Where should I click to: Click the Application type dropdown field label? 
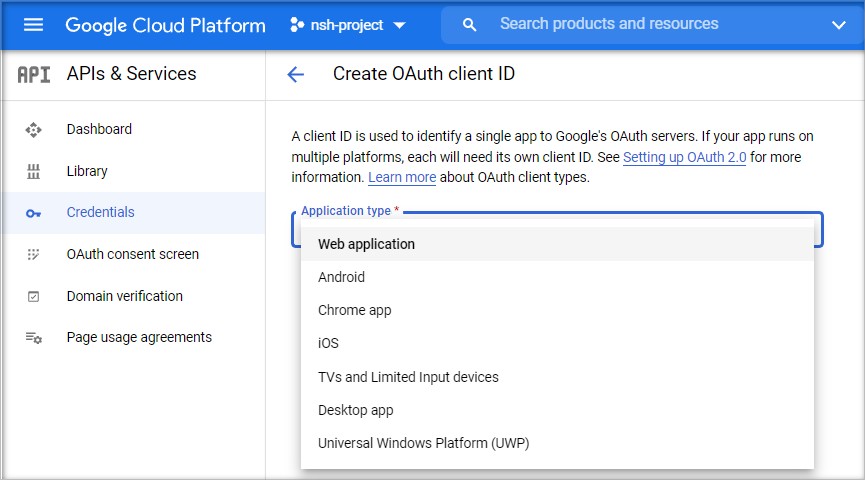tap(350, 211)
